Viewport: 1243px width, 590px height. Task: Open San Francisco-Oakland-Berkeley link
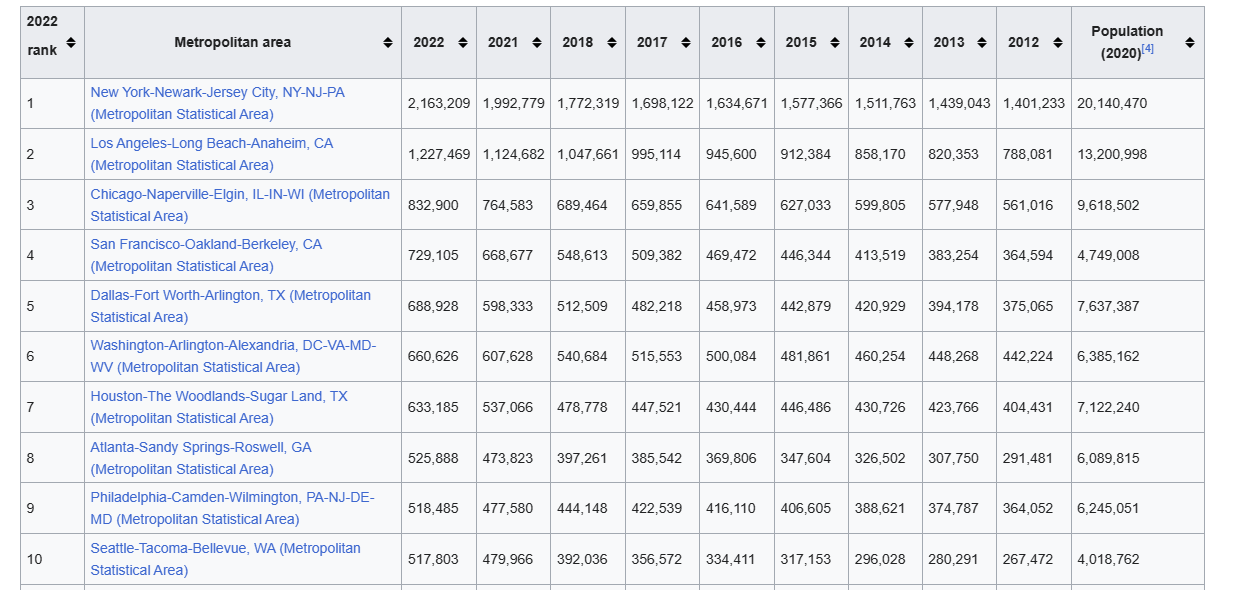[206, 255]
